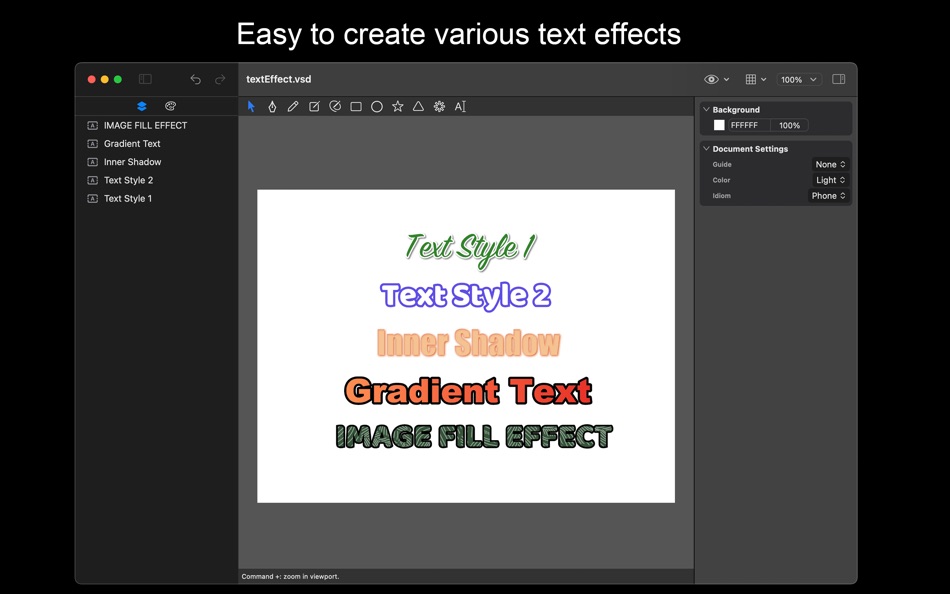Image resolution: width=950 pixels, height=594 pixels.
Task: Open the Guide dropdown set to None
Action: coord(830,164)
